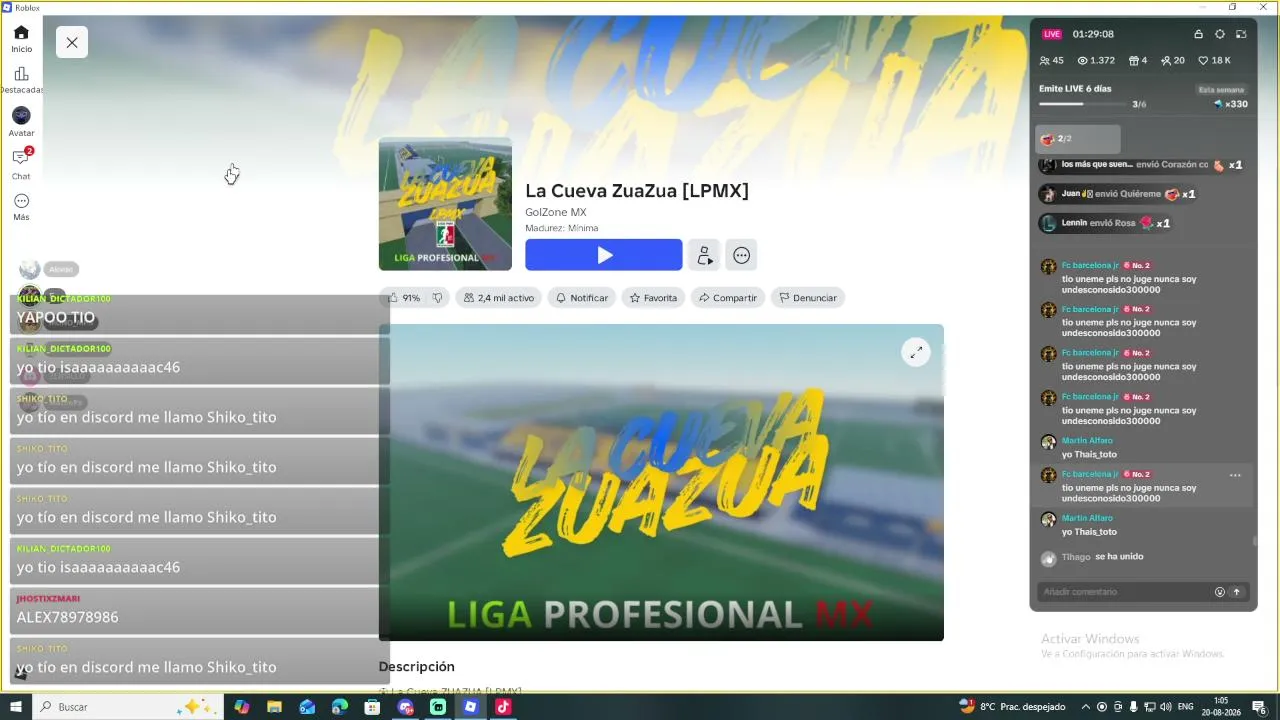Screen dimensions: 1280x720
Task: Open the weather widget showing 8°C
Action: 1012,707
